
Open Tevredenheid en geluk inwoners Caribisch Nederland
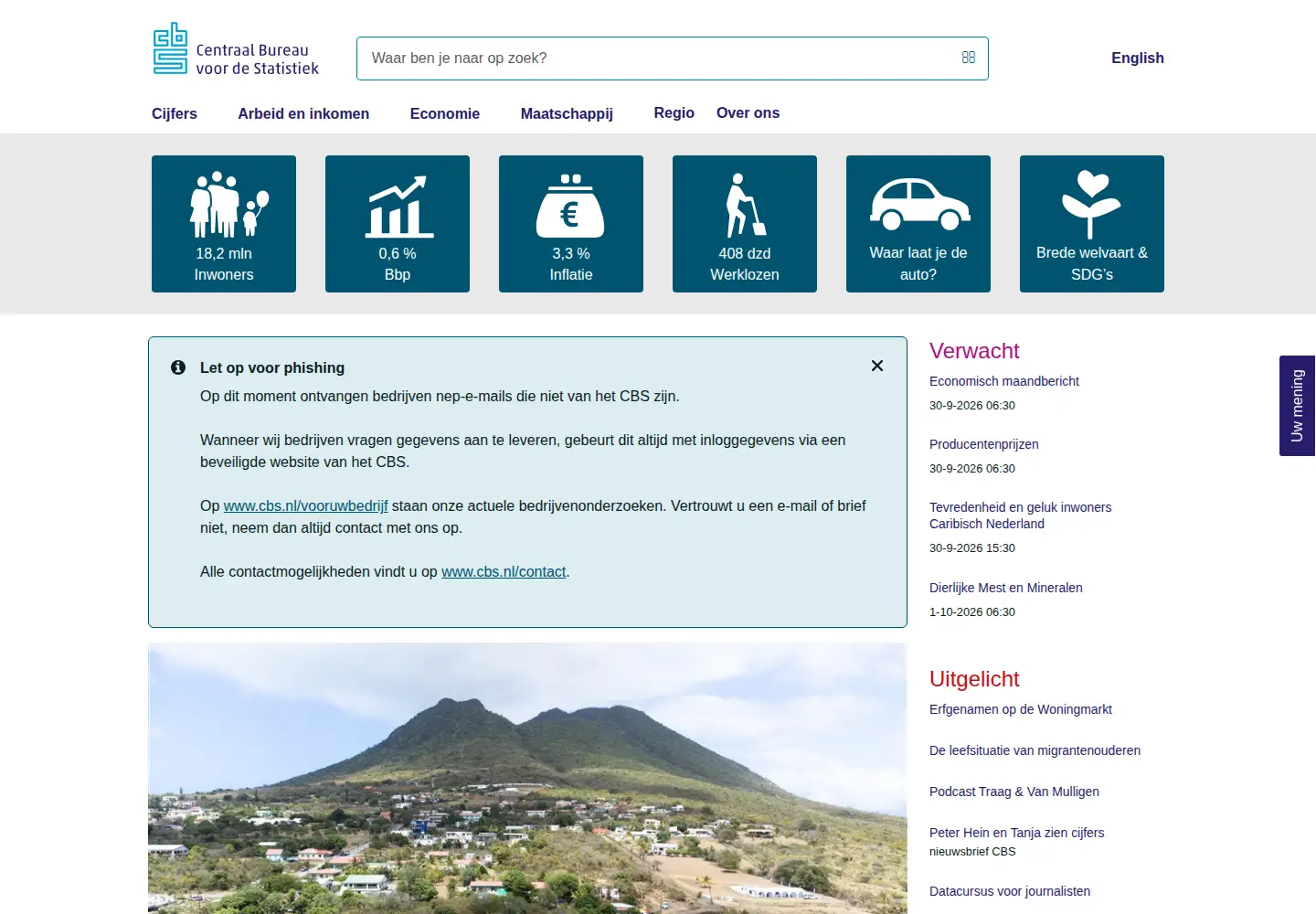(1021, 515)
